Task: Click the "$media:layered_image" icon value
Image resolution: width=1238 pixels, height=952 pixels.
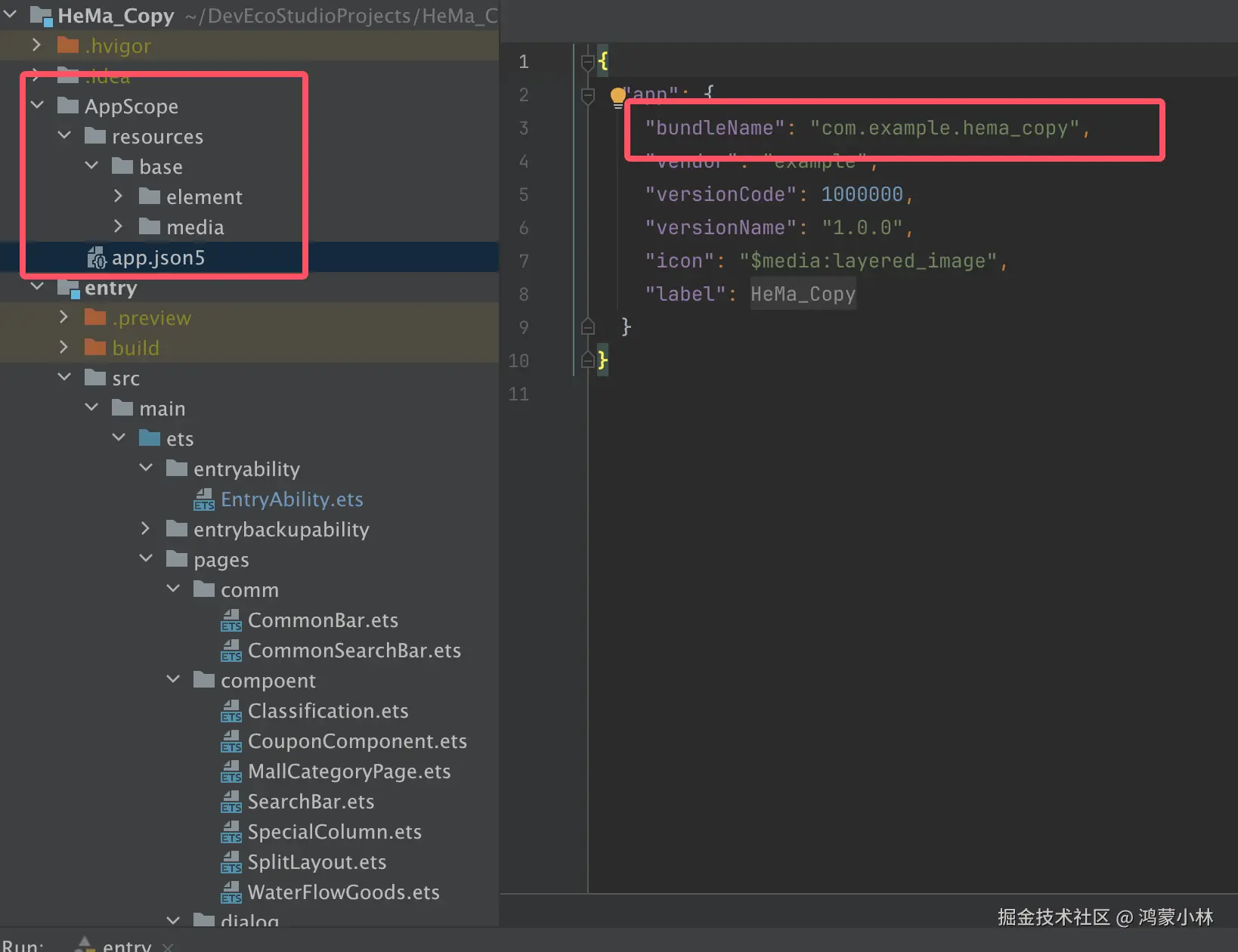Action: 868,261
